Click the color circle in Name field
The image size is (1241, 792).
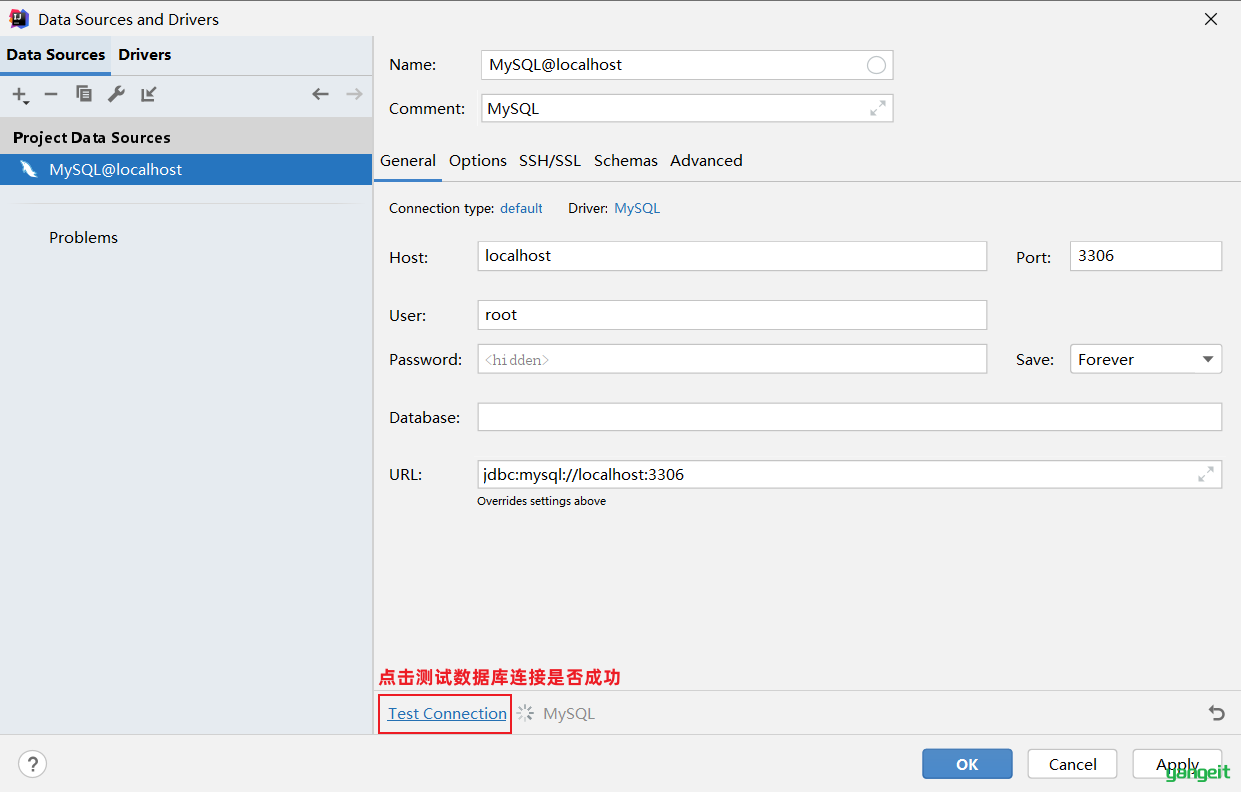click(x=876, y=65)
